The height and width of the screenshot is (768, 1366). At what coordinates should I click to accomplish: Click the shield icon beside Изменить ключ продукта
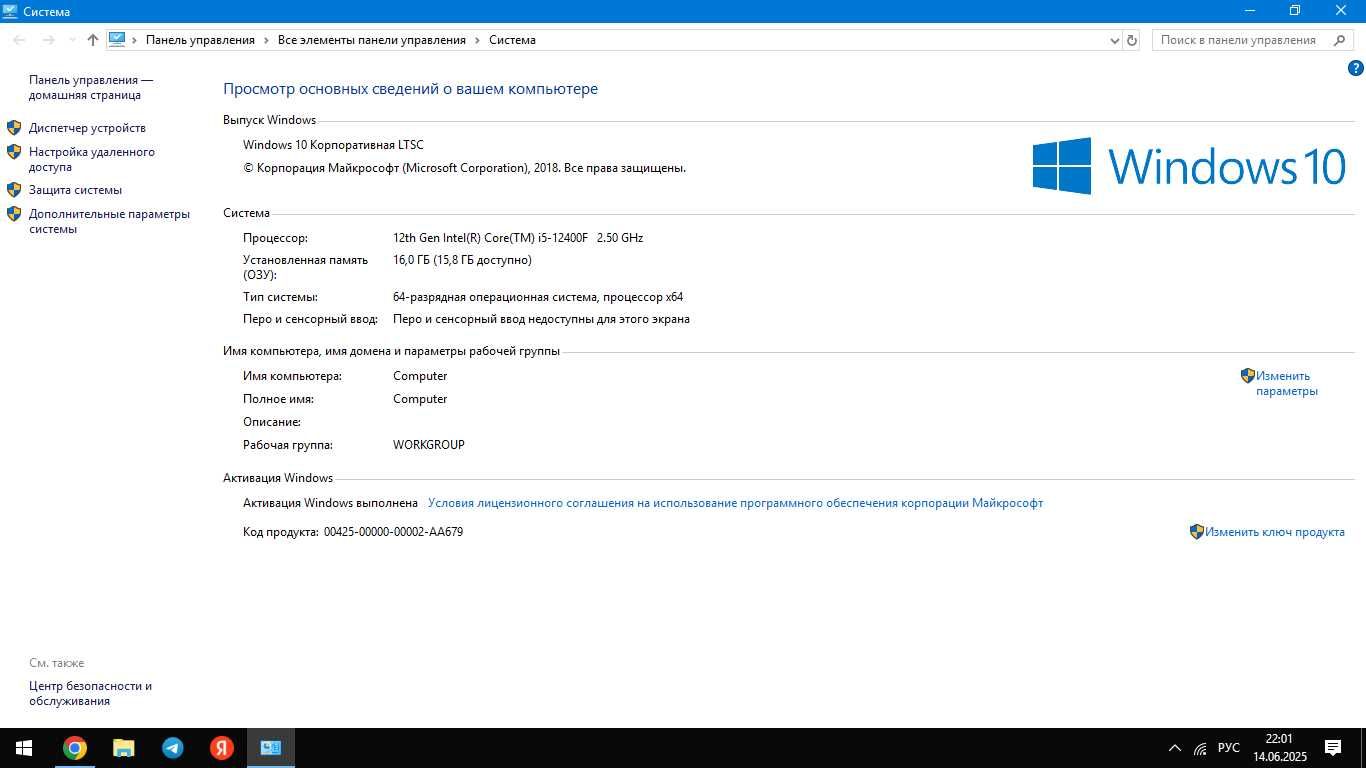(x=1196, y=532)
